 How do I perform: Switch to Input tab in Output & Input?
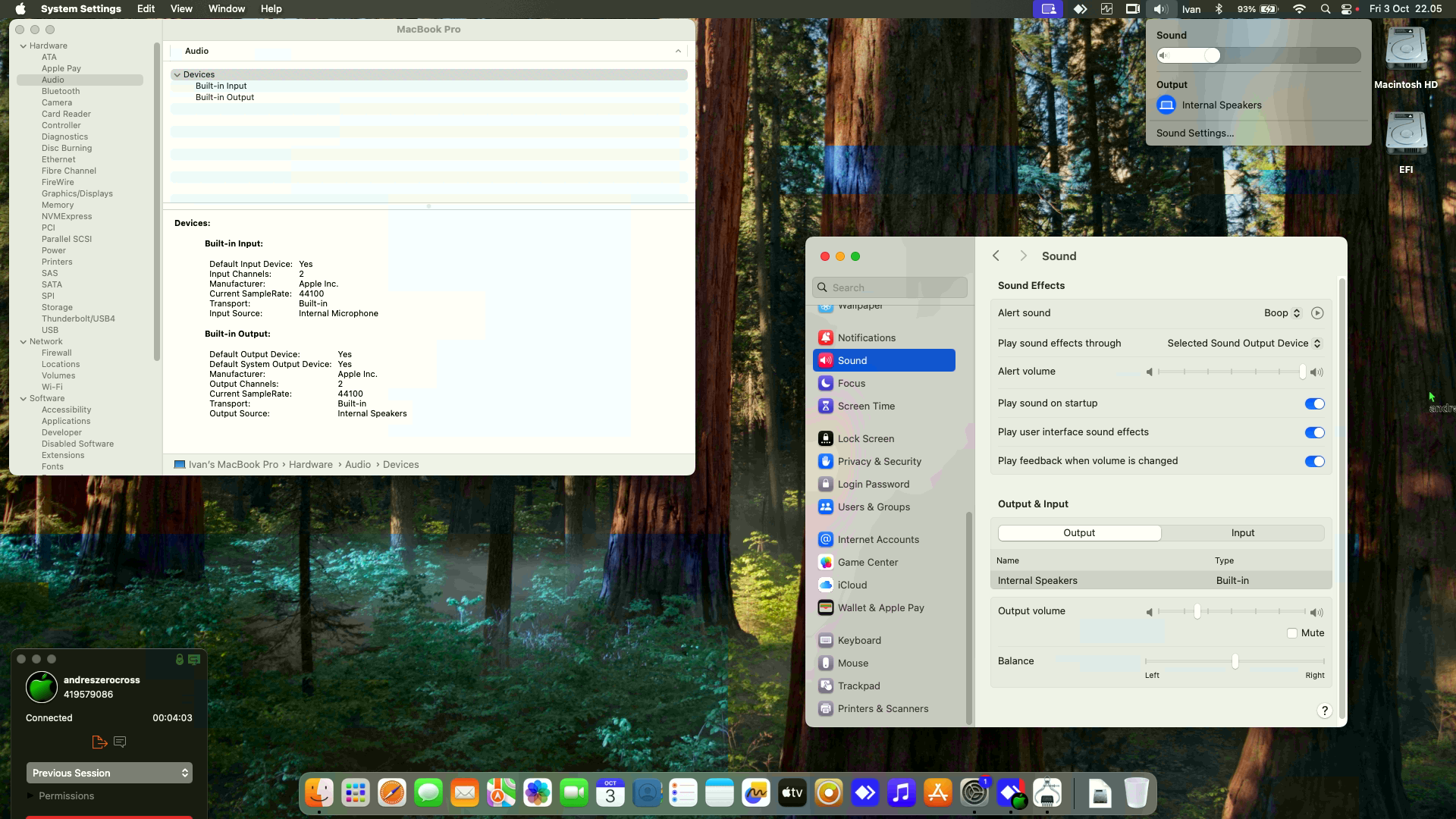click(x=1243, y=533)
